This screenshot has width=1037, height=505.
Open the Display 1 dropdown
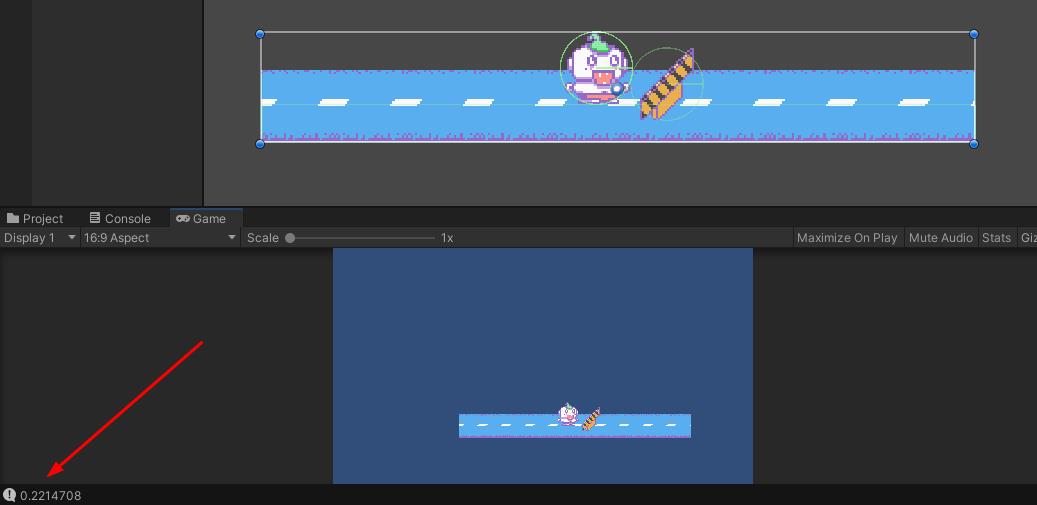click(x=40, y=238)
